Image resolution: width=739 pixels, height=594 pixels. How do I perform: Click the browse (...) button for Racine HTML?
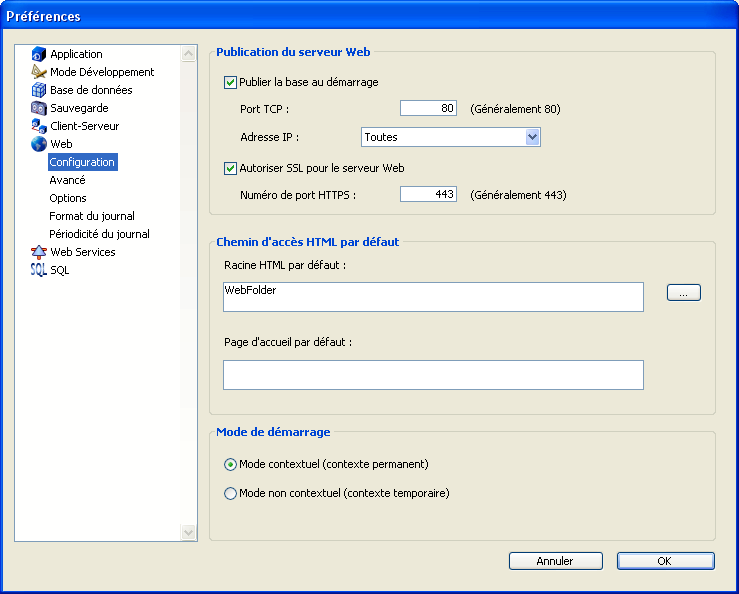[683, 293]
